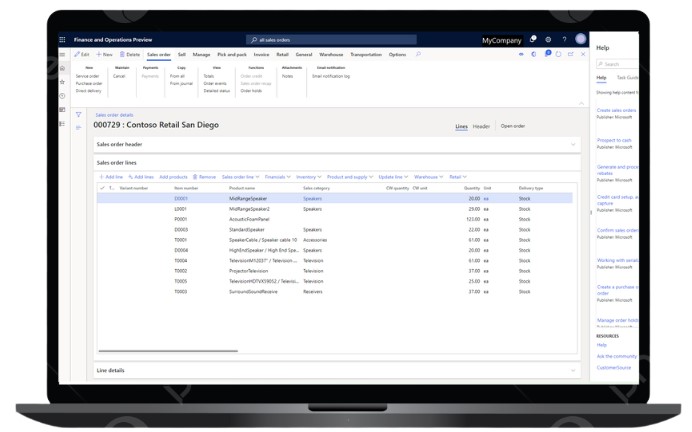Open Modules list icon in sidebar
The height and width of the screenshot is (432, 692).
point(62,124)
